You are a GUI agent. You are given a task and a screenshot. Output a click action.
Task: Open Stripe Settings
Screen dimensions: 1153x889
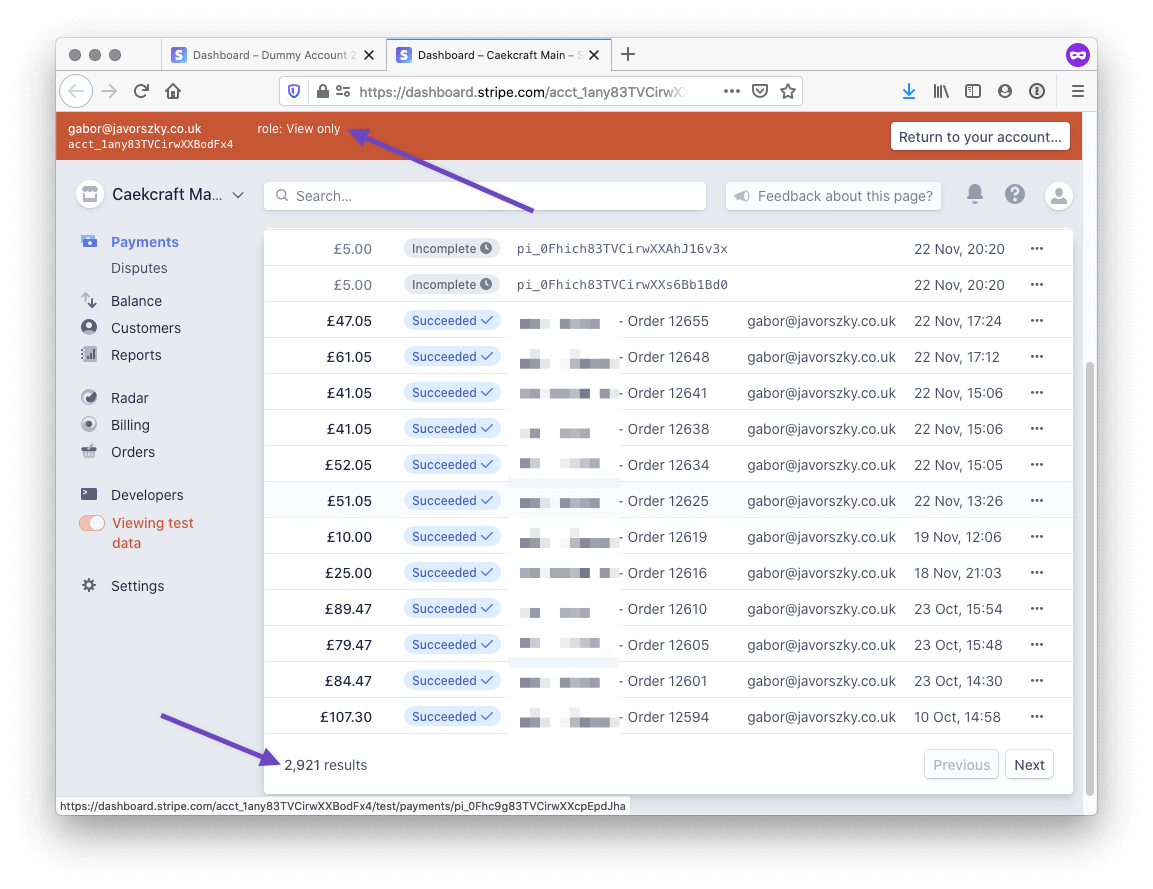click(x=137, y=585)
